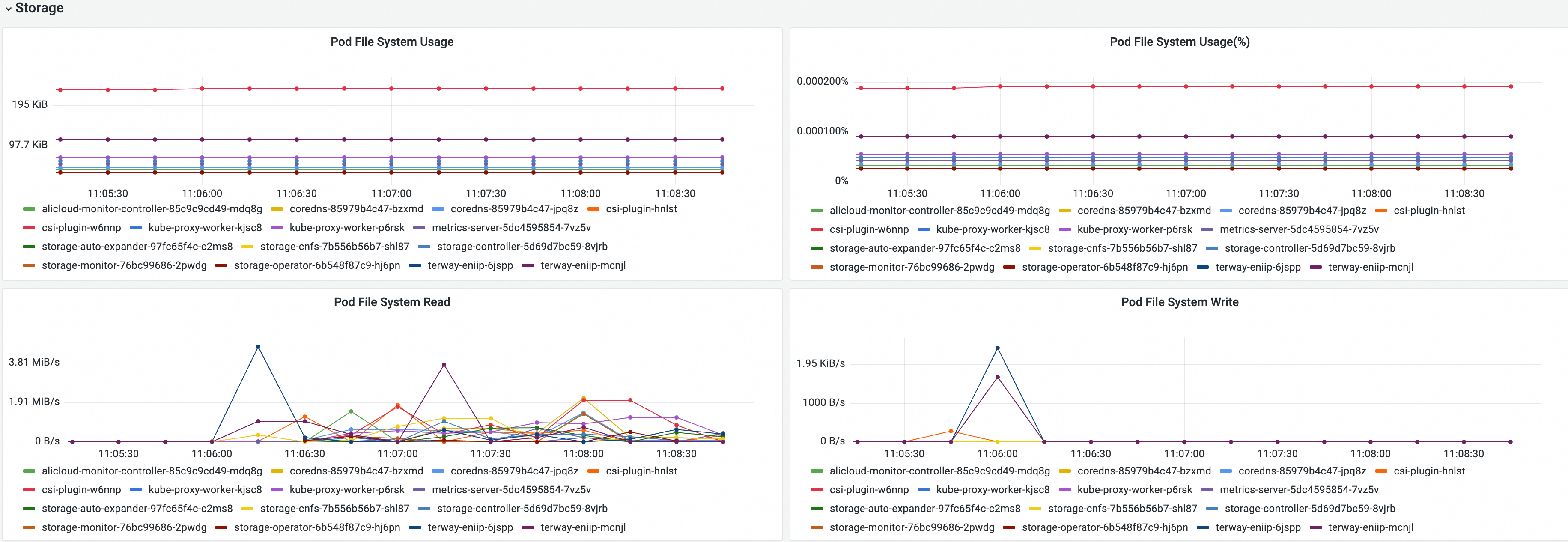This screenshot has height=542, width=1568.
Task: Click navy terway-eniip-6jspp swatch in Read legend
Action: (414, 528)
